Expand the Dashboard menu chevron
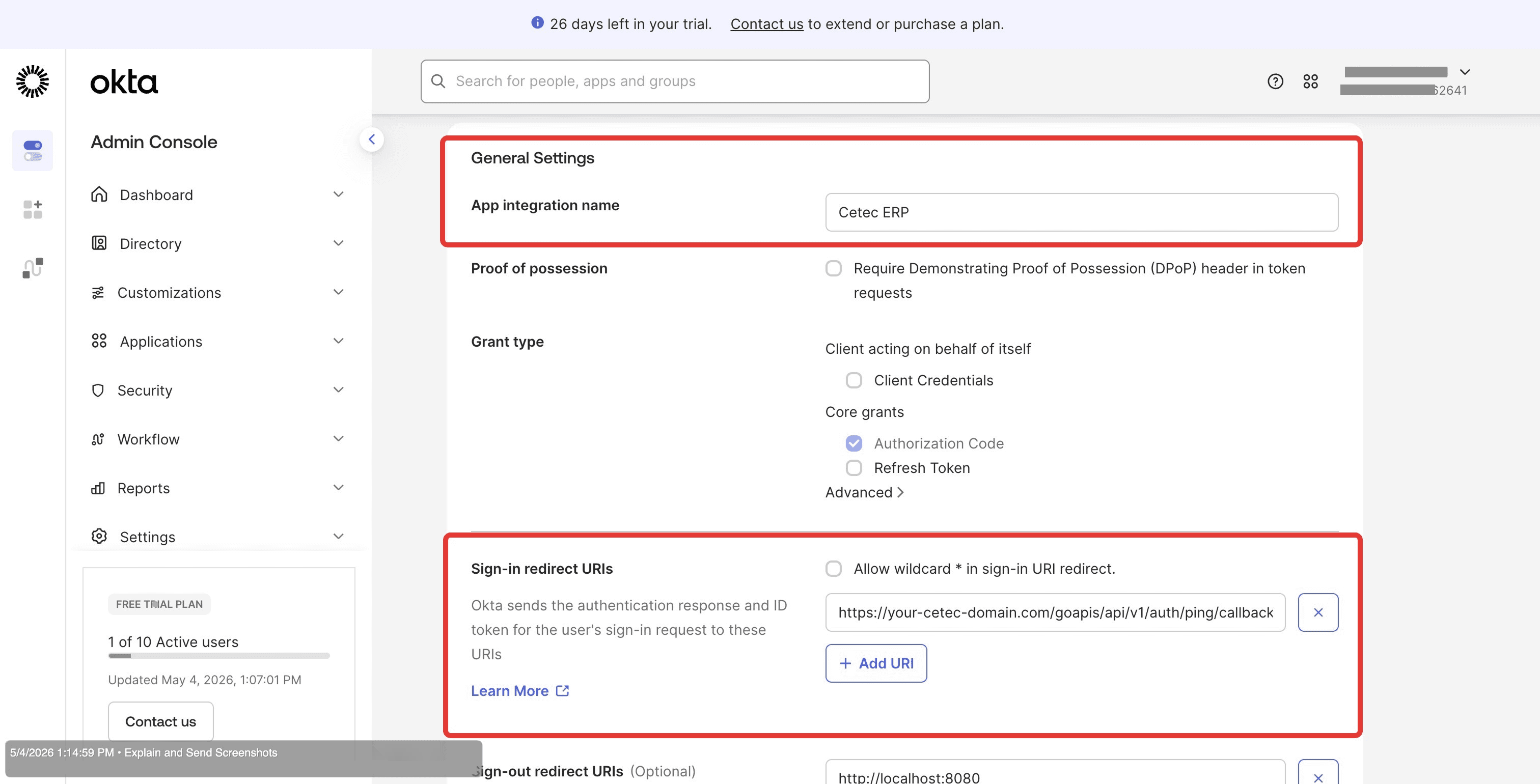Image resolution: width=1540 pixels, height=784 pixels. pyautogui.click(x=338, y=194)
